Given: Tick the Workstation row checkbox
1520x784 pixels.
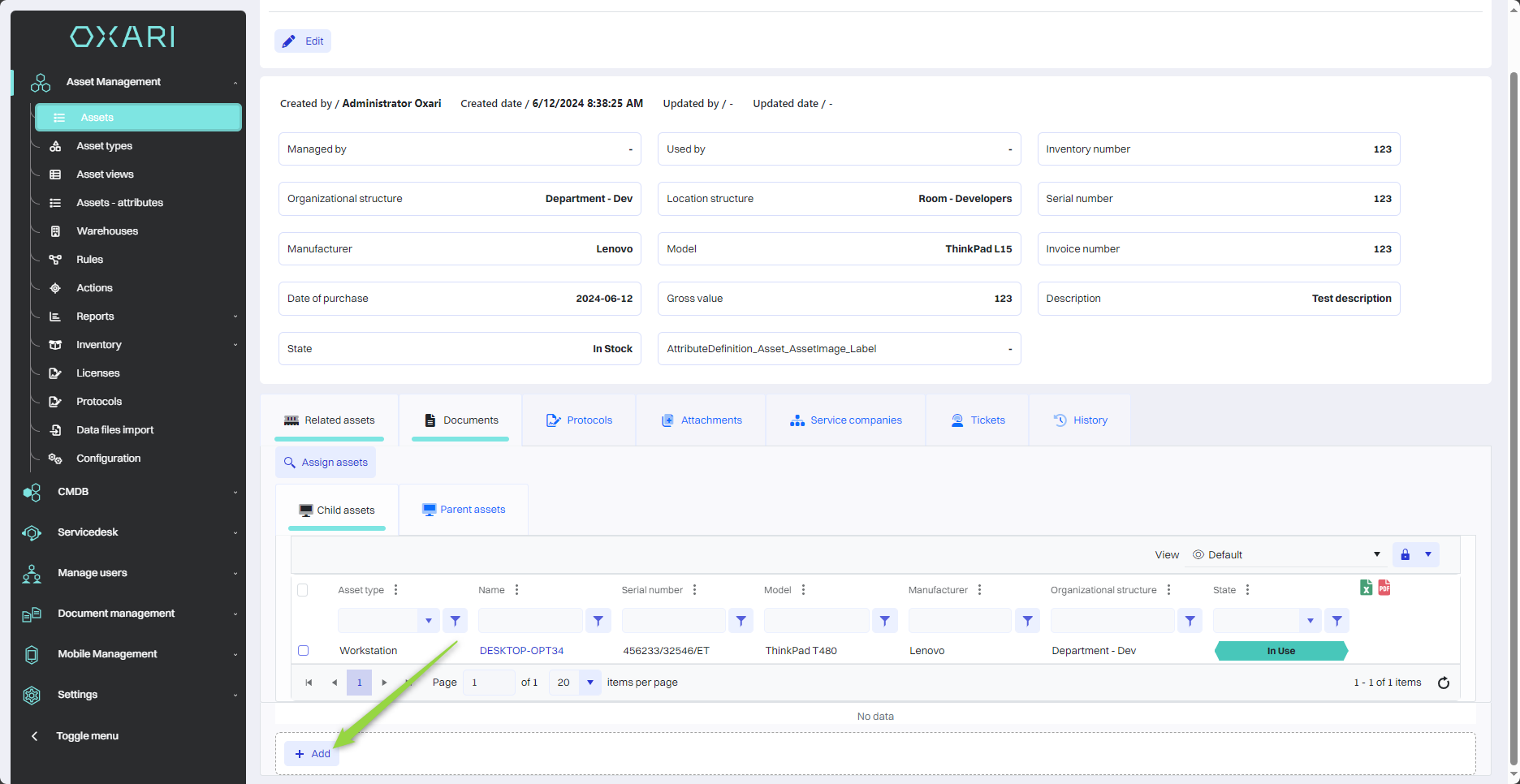Looking at the screenshot, I should 304,651.
